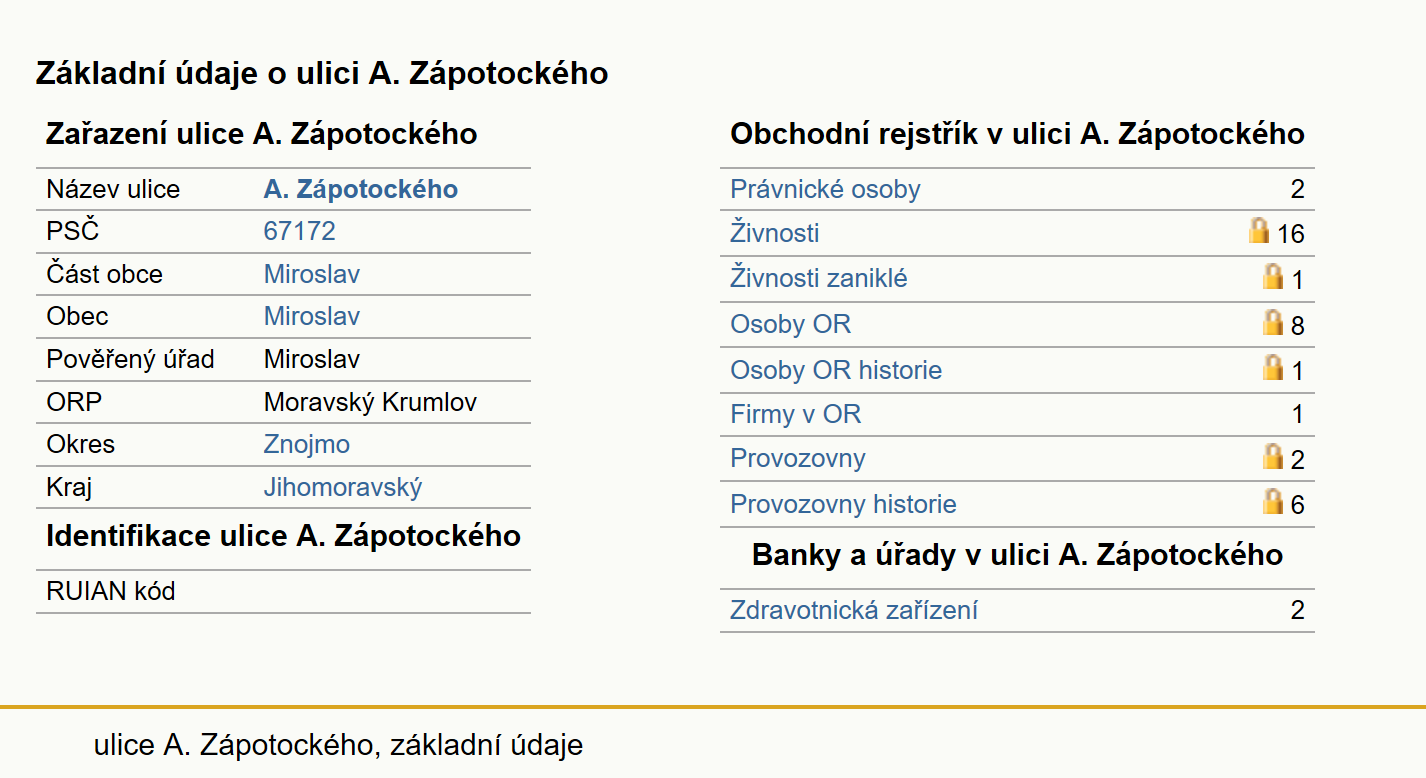Open the Právnické osoby link
Image resolution: width=1426 pixels, height=778 pixels.
pos(826,189)
